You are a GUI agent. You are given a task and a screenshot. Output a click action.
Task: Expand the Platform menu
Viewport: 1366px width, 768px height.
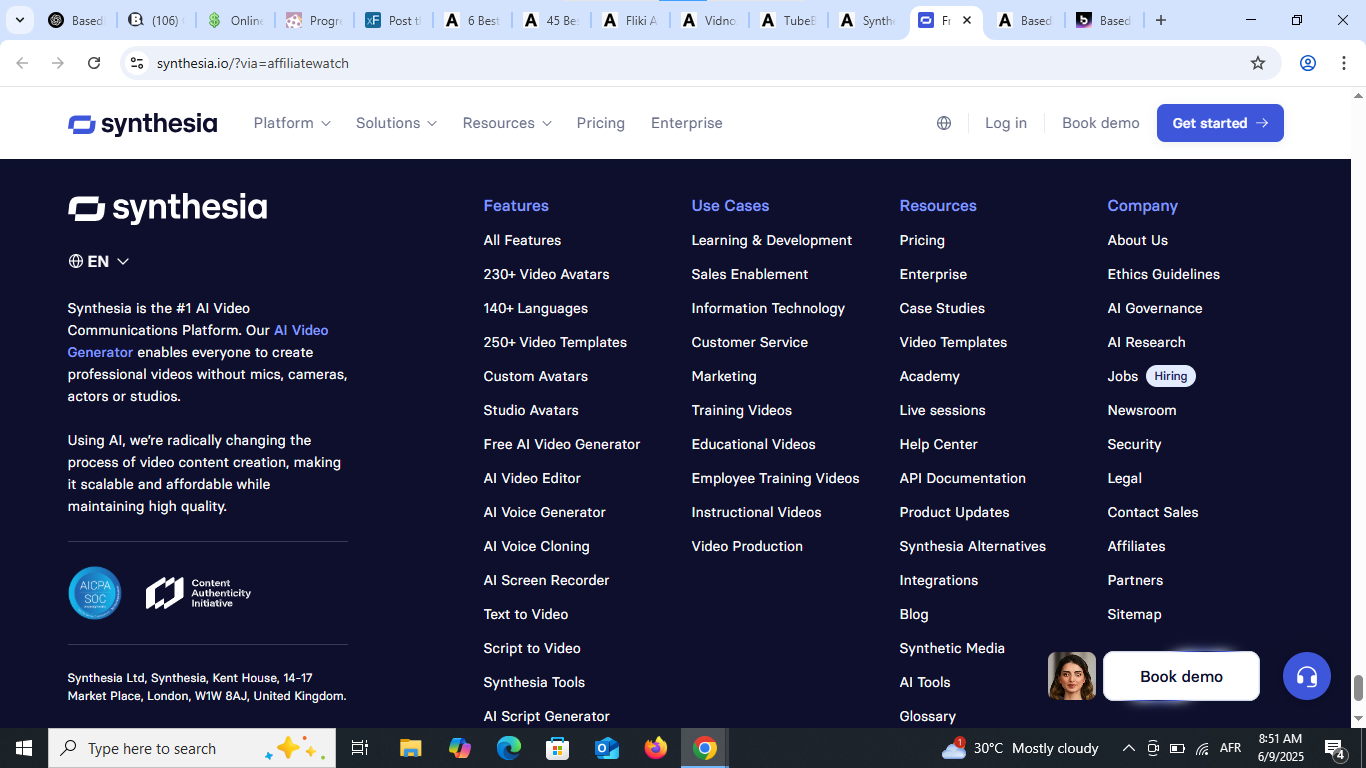(292, 123)
